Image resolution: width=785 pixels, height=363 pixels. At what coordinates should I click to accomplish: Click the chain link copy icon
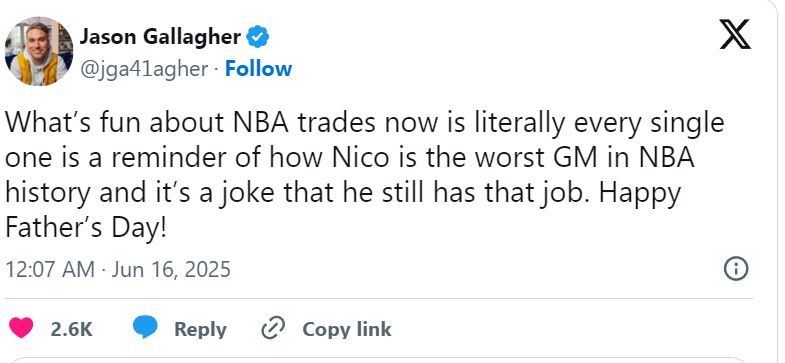tap(273, 328)
